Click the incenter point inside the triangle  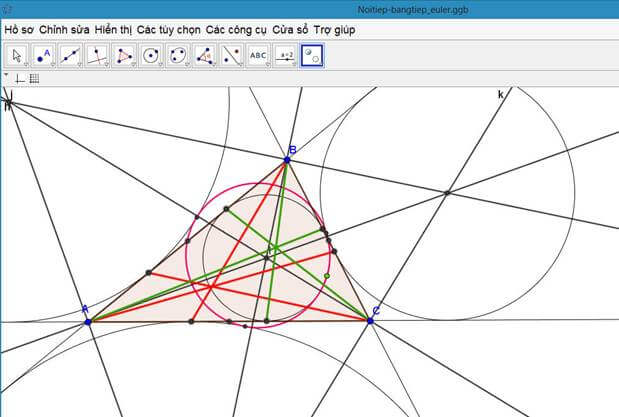point(266,258)
